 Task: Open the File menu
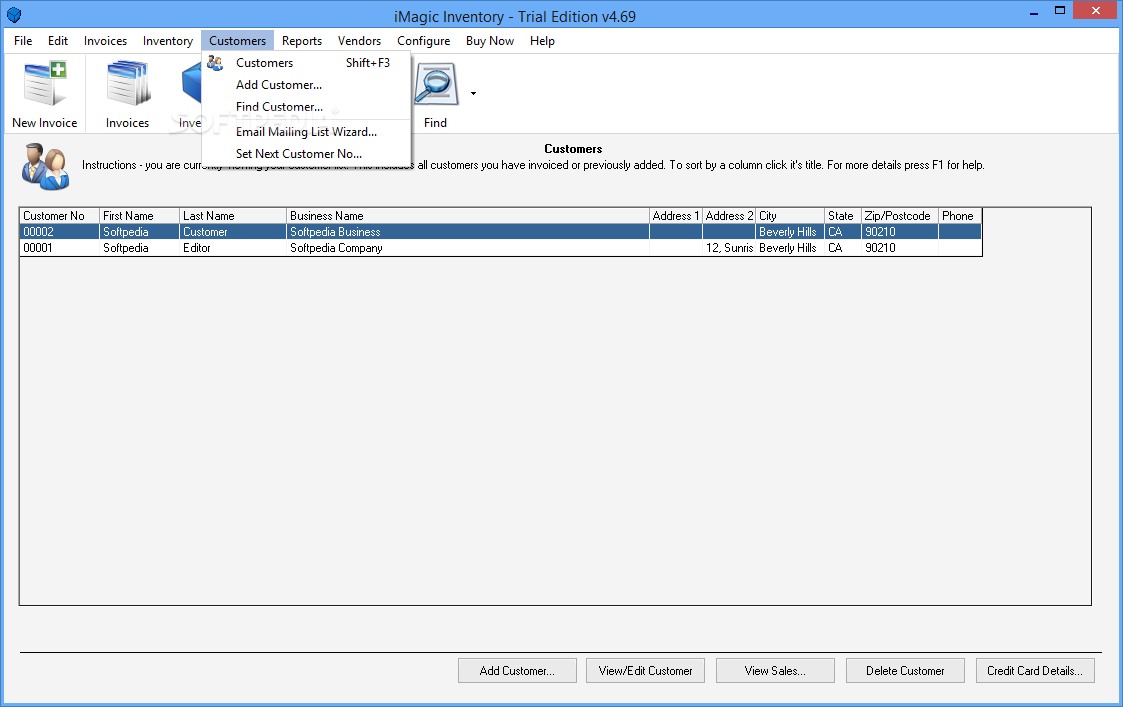pyautogui.click(x=23, y=41)
